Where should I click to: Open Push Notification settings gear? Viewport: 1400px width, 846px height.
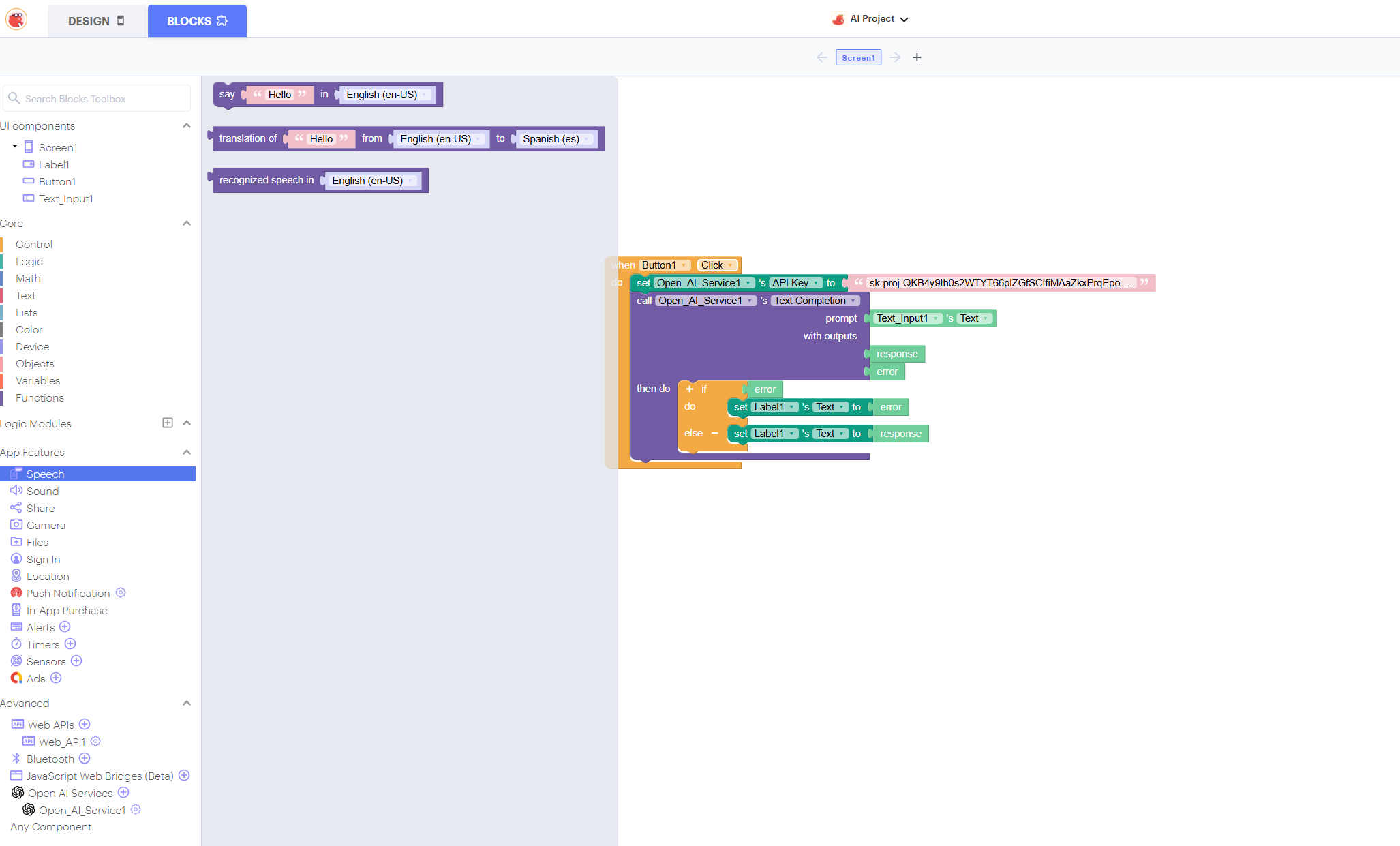click(121, 592)
